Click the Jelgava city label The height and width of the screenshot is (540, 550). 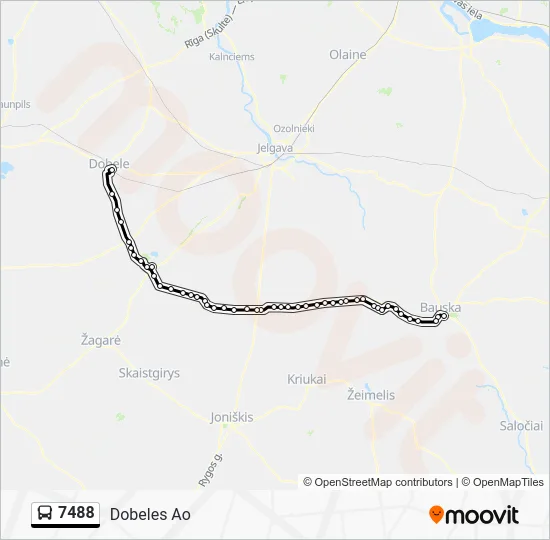point(275,148)
